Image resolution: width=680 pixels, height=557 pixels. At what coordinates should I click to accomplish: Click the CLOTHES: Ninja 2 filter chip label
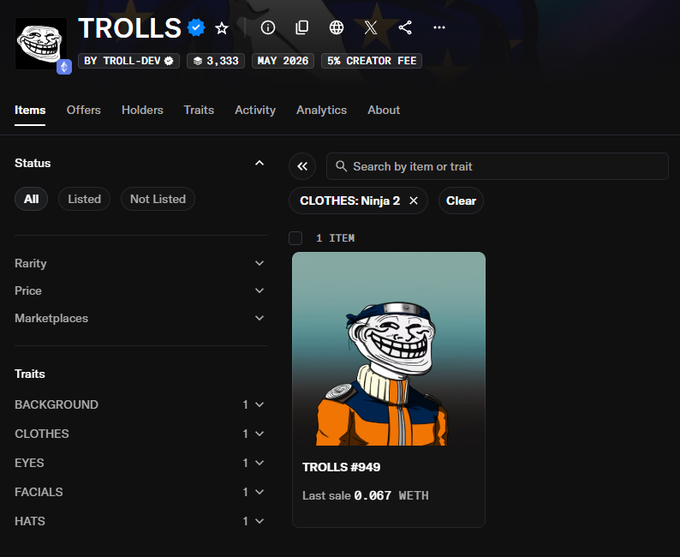(x=350, y=201)
